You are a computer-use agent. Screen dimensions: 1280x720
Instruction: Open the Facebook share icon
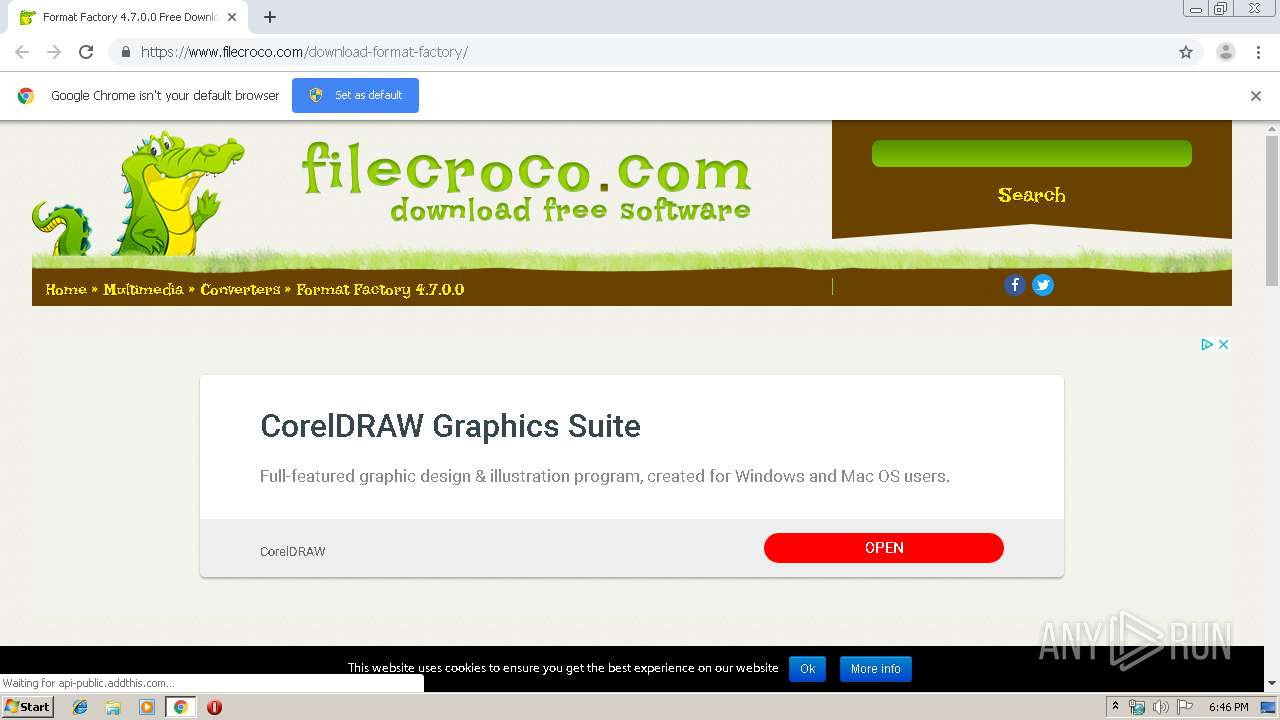1014,285
